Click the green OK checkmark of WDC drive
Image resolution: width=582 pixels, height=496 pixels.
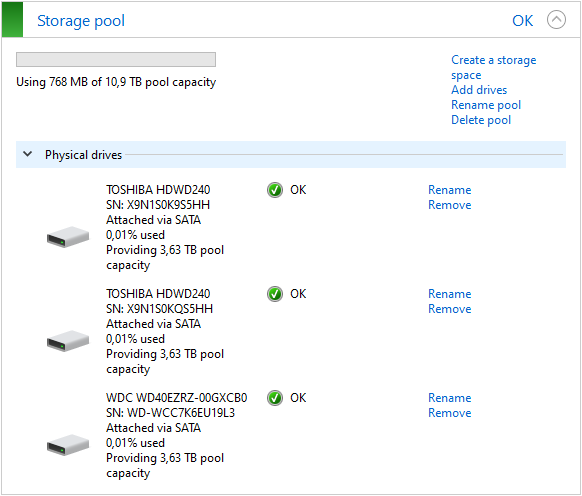pyautogui.click(x=275, y=398)
